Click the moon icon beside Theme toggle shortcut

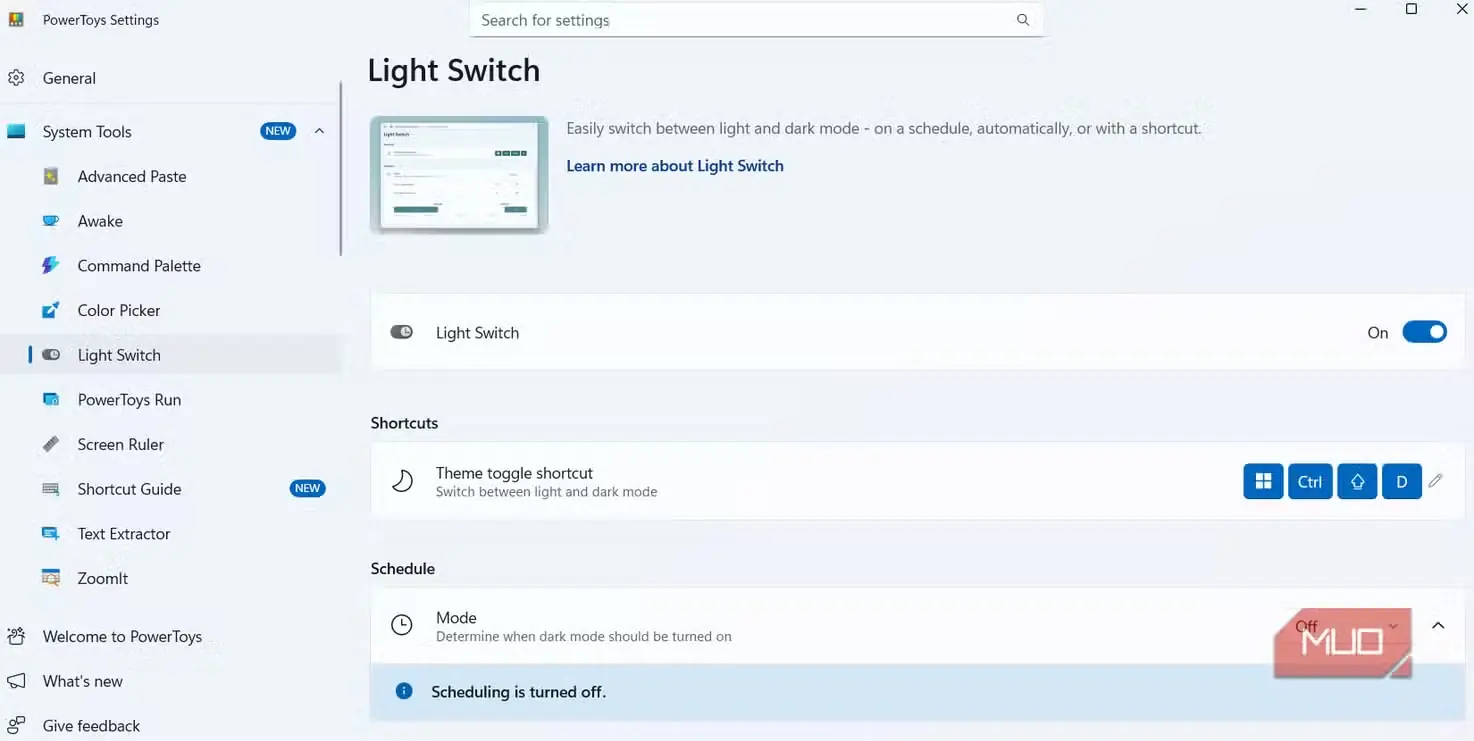point(402,481)
